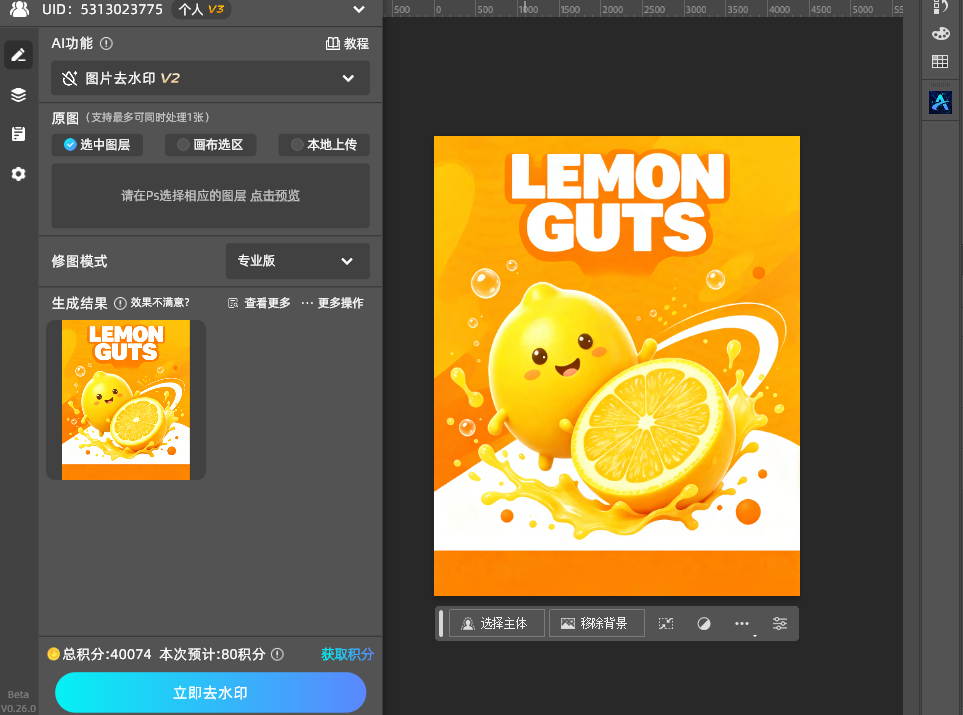Click the 获取积分 link
Image resolution: width=963 pixels, height=715 pixels.
coord(347,655)
